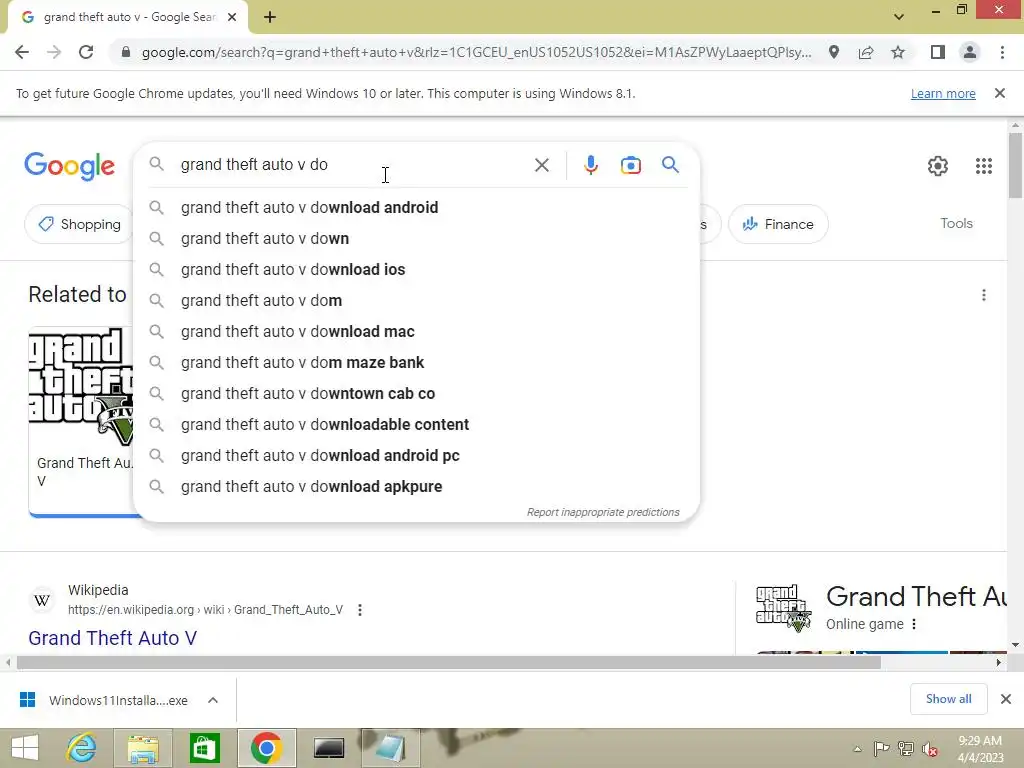The height and width of the screenshot is (768, 1024).
Task: Open Google quick settings gear
Action: tap(938, 166)
